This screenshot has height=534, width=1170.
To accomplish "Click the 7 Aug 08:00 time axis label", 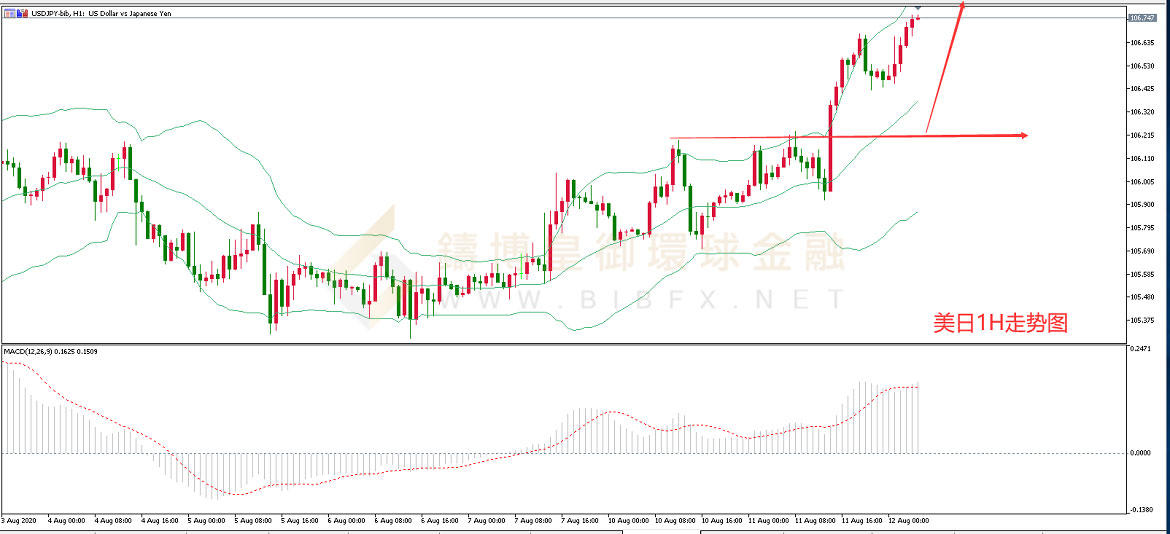I will 533,520.
